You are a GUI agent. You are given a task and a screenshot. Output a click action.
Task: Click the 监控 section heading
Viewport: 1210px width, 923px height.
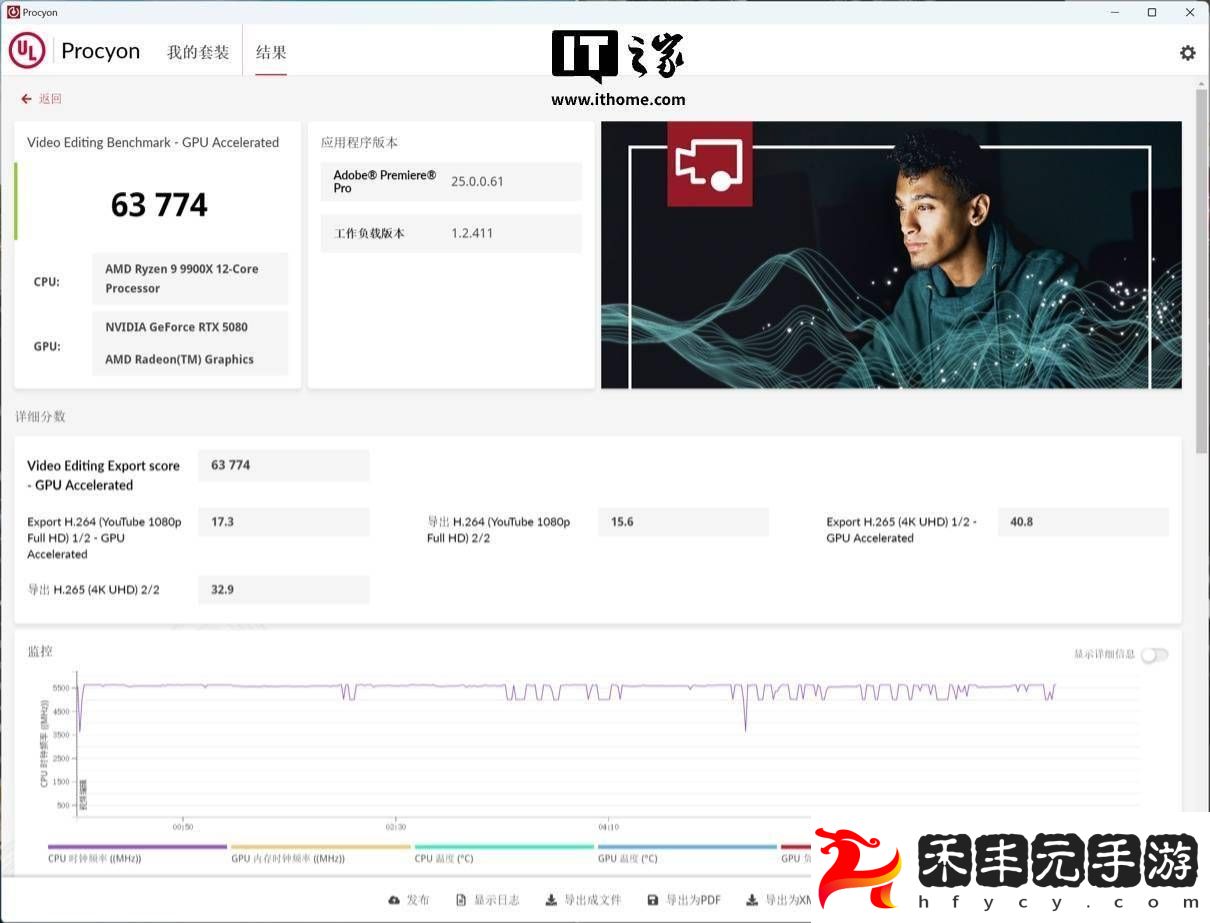[40, 651]
